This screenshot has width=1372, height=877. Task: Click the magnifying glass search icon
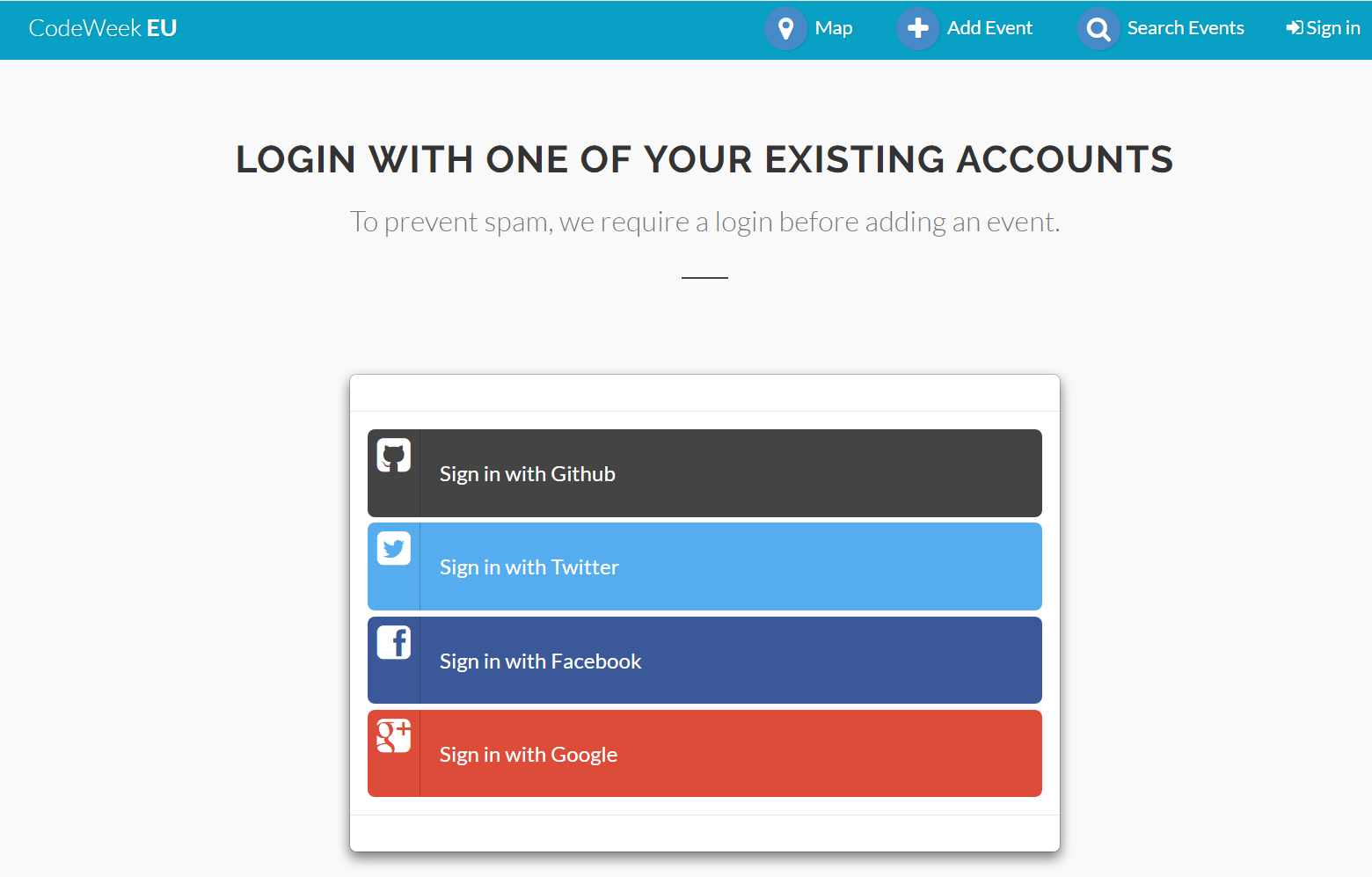1098,29
